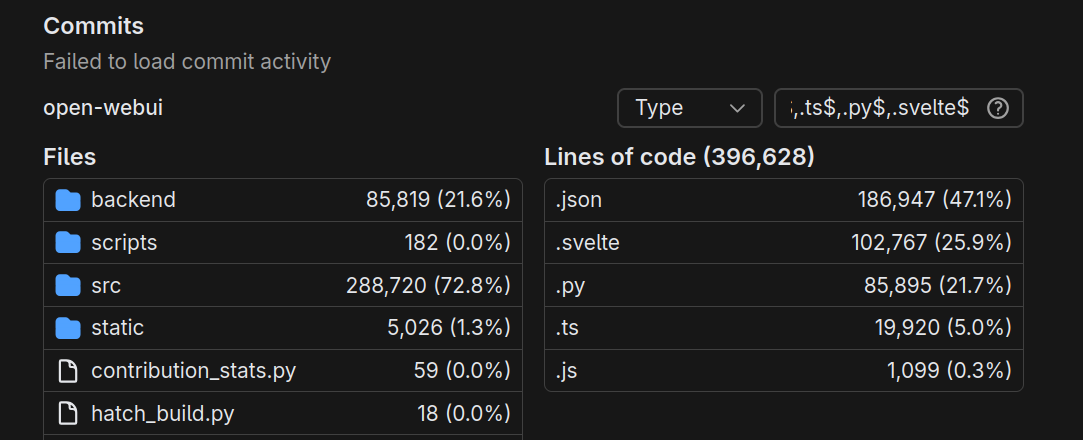Viewport: 1083px width, 440px height.
Task: Click the 5,026 (1.3%) value
Action: 449,328
